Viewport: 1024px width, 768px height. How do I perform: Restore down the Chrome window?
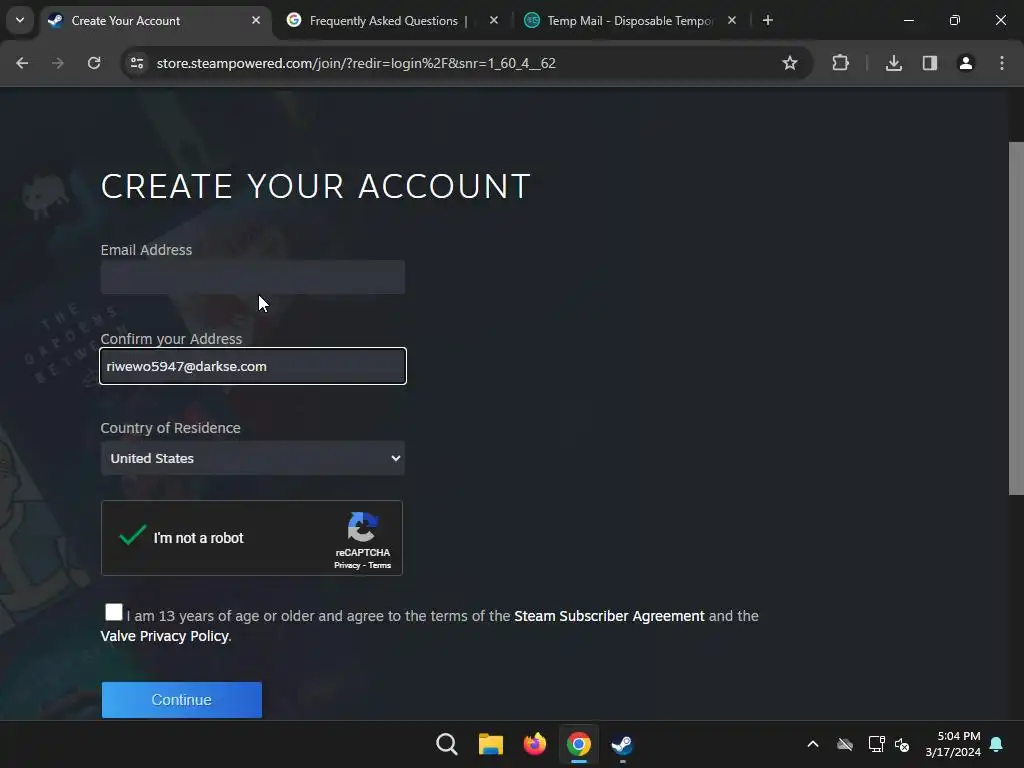point(955,20)
